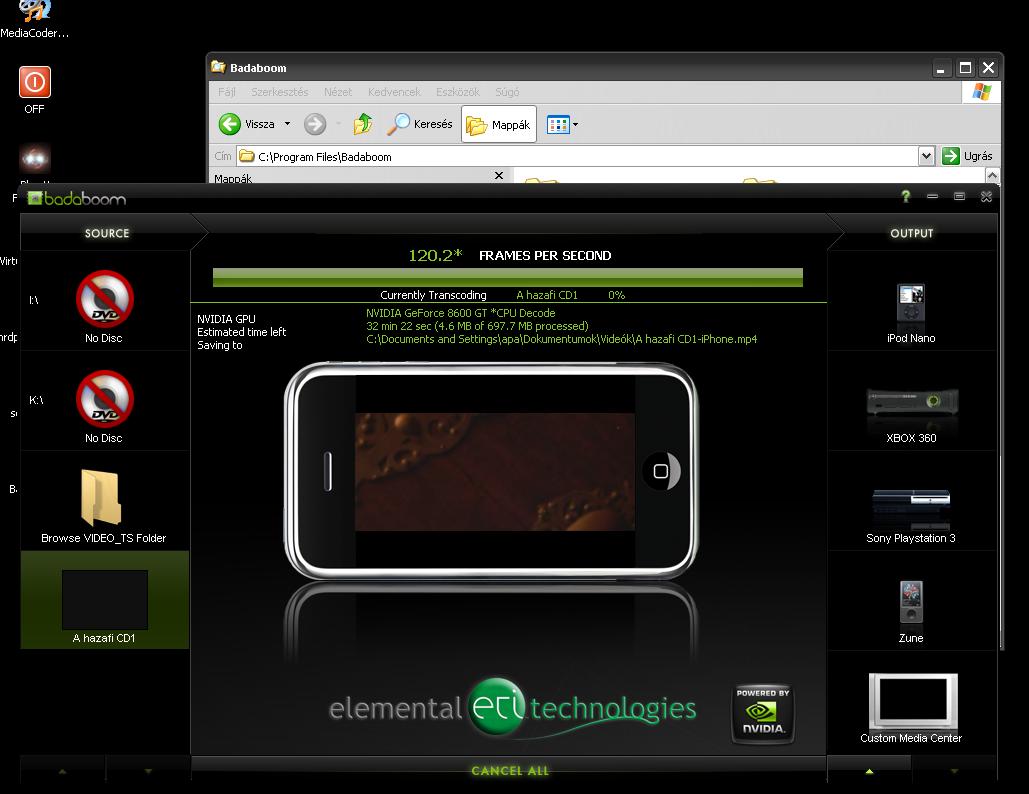
Task: Select the A hazafi CD1 source thumbnail
Action: [x=104, y=600]
